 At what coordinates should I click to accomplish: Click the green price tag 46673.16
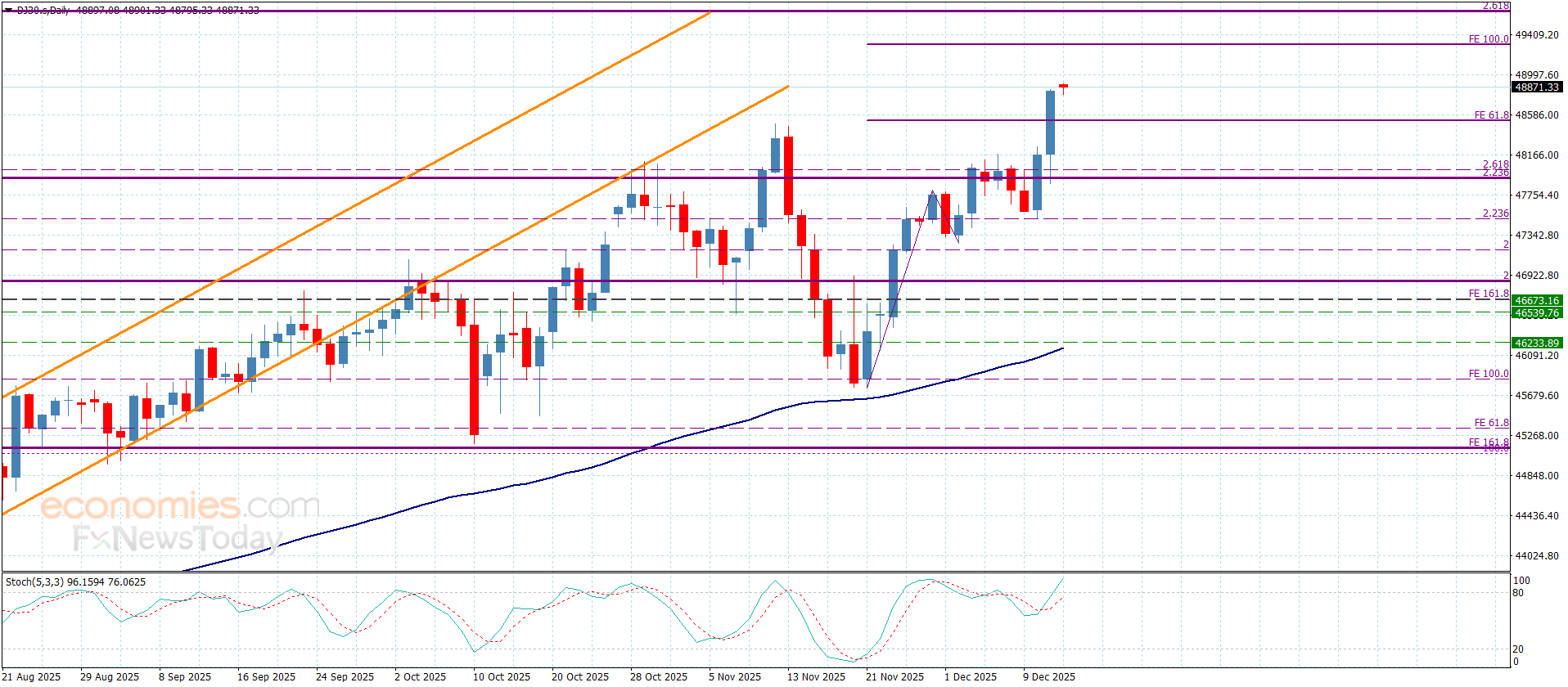click(1537, 300)
